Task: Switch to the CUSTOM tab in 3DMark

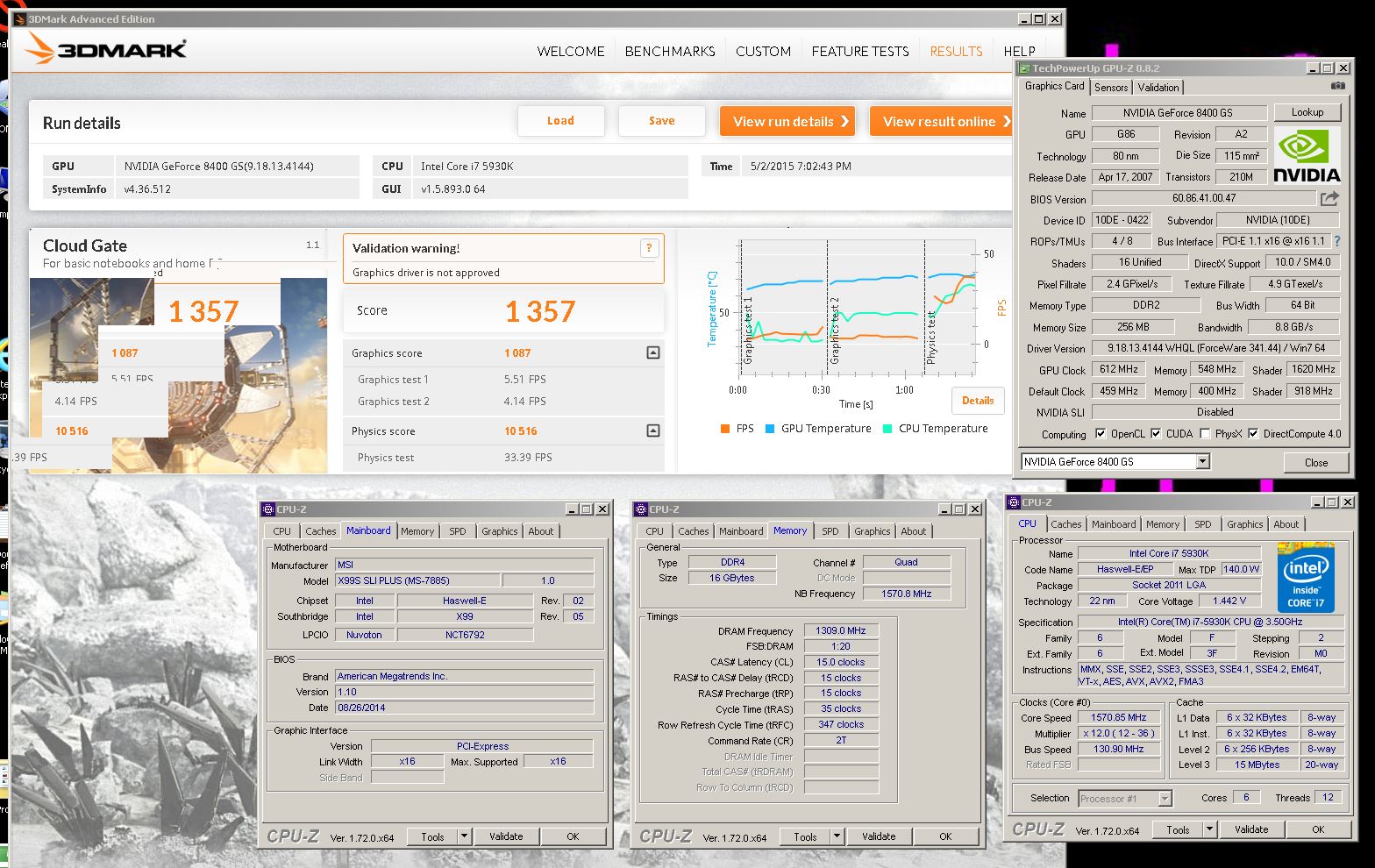Action: coord(763,52)
